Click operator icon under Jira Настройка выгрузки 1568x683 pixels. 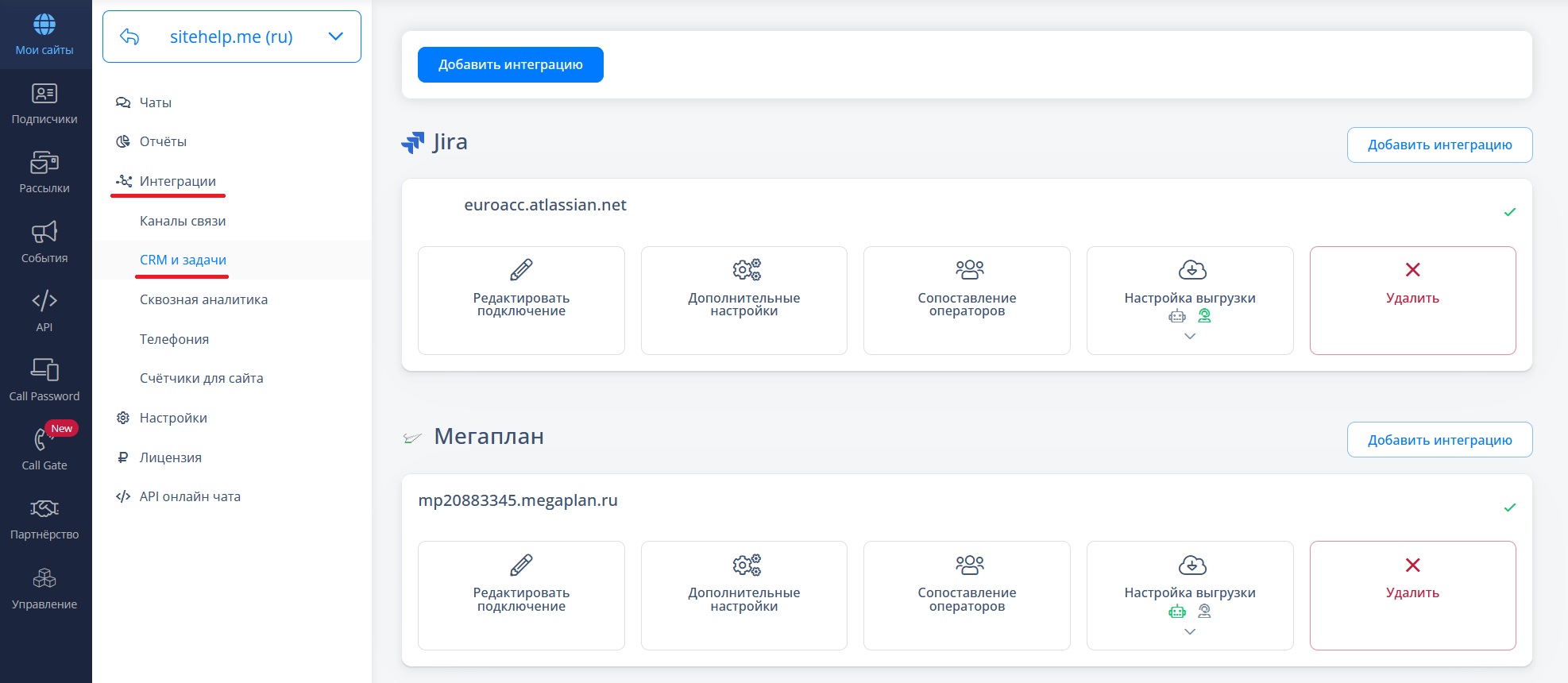point(1205,316)
